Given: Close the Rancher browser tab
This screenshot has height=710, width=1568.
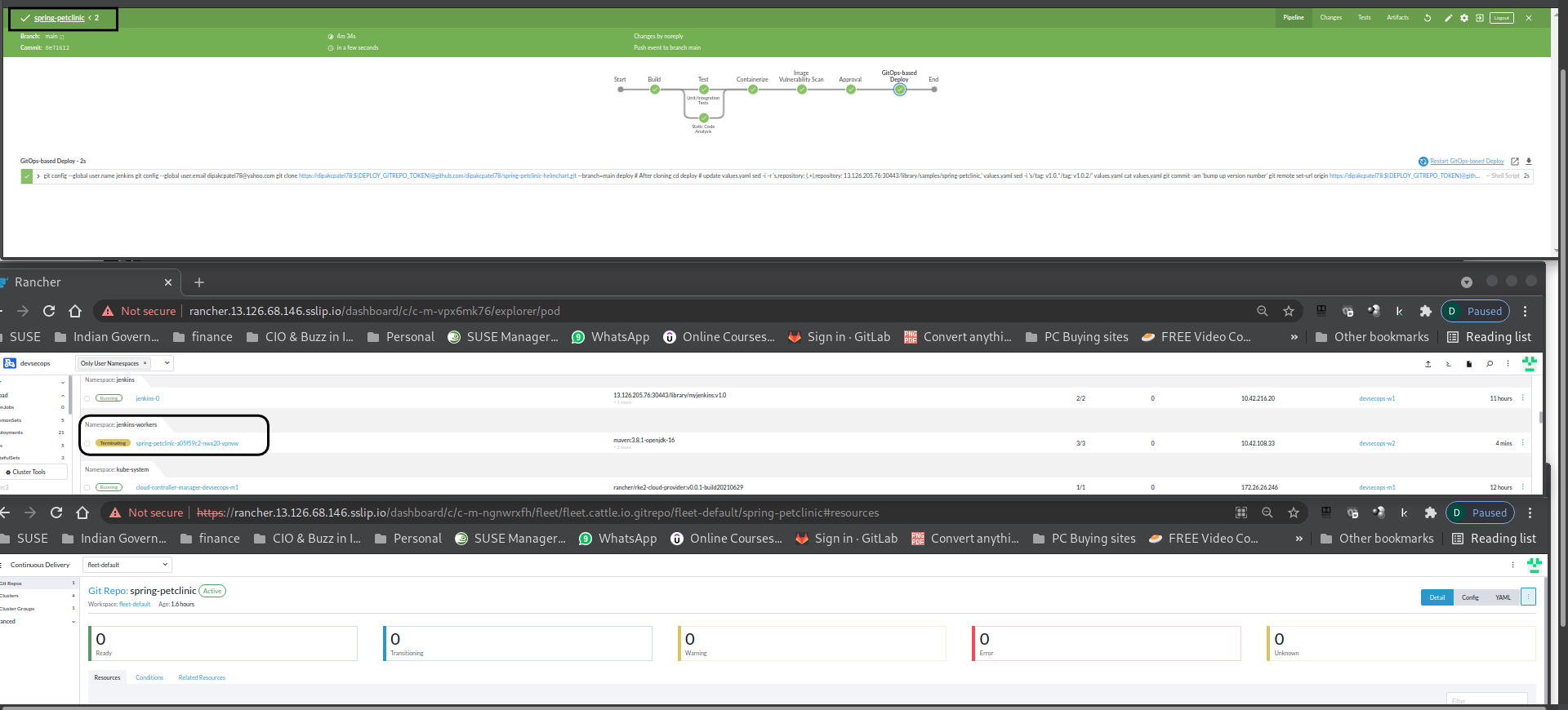Looking at the screenshot, I should point(168,282).
